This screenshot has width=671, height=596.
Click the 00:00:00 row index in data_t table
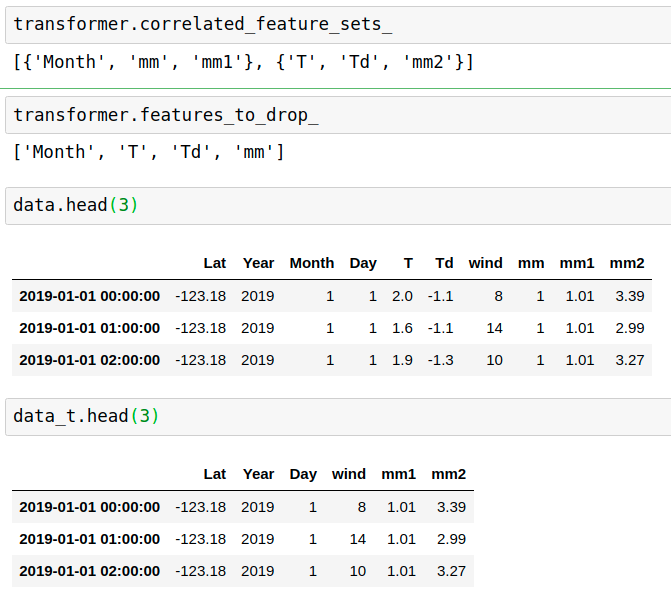pos(89,507)
